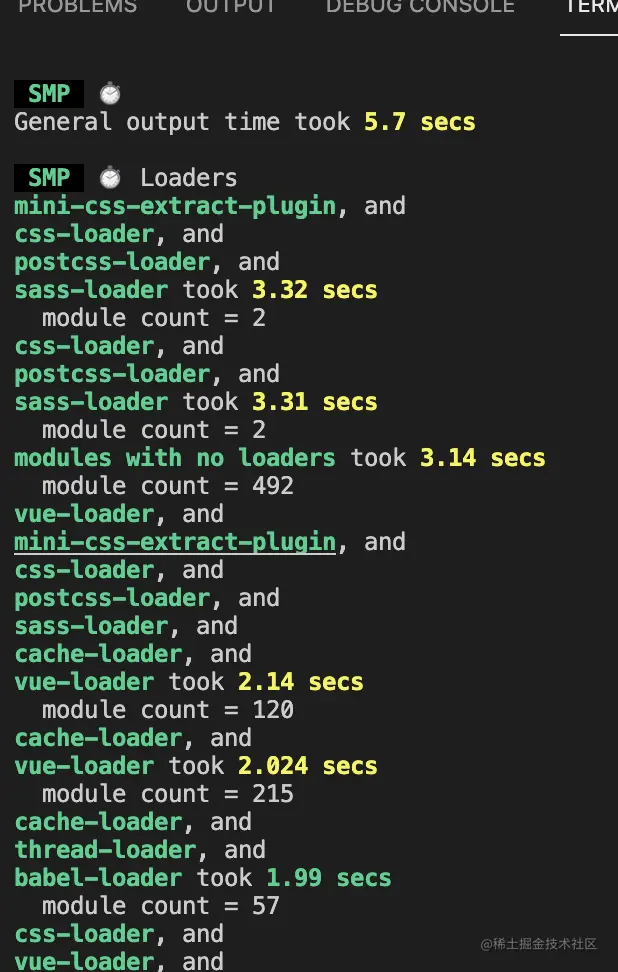The height and width of the screenshot is (972, 618).
Task: Click the babel-loader entry
Action: (x=98, y=878)
